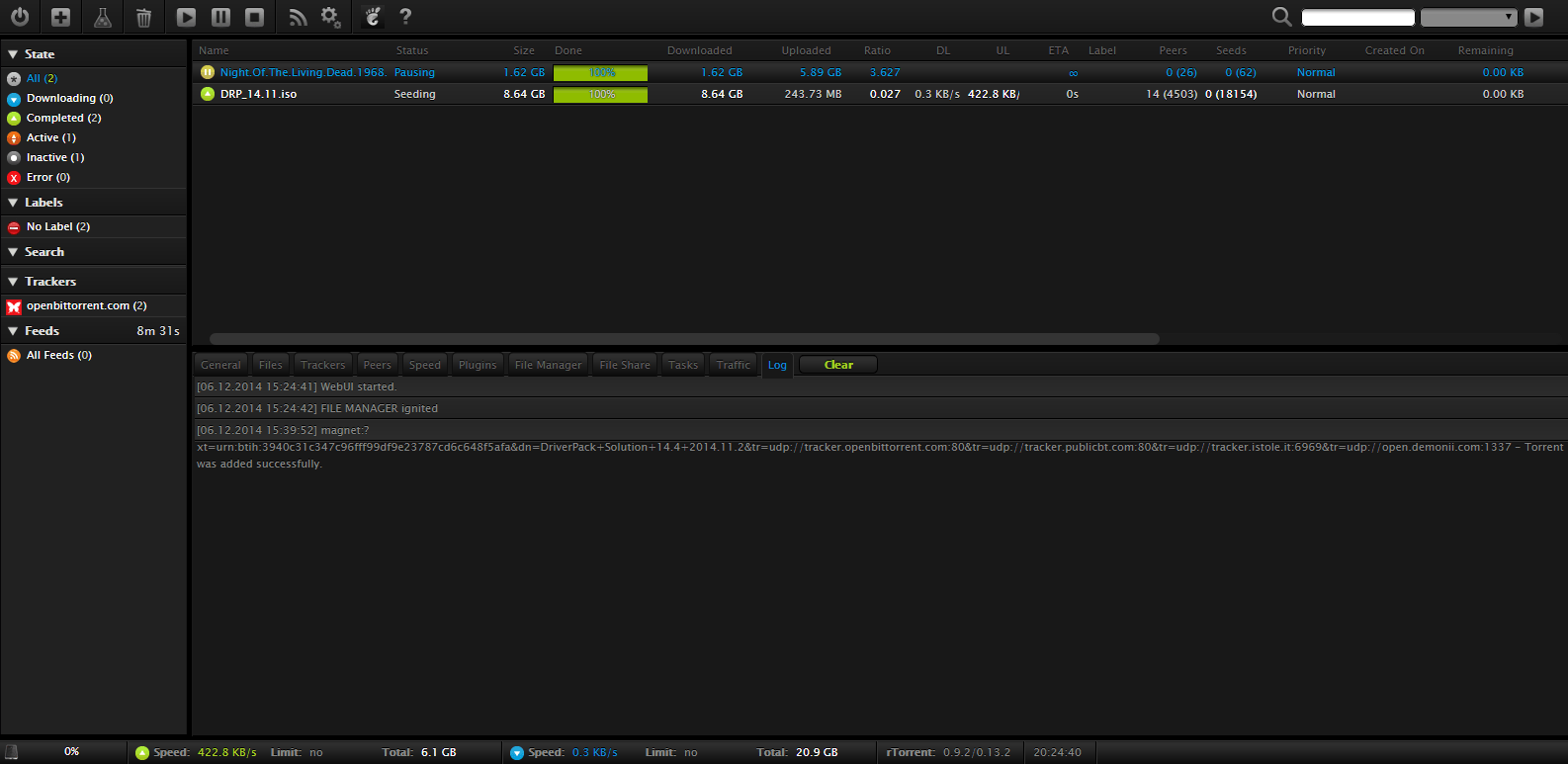Filter by Completed (2) state
The height and width of the screenshot is (764, 1568).
(63, 118)
